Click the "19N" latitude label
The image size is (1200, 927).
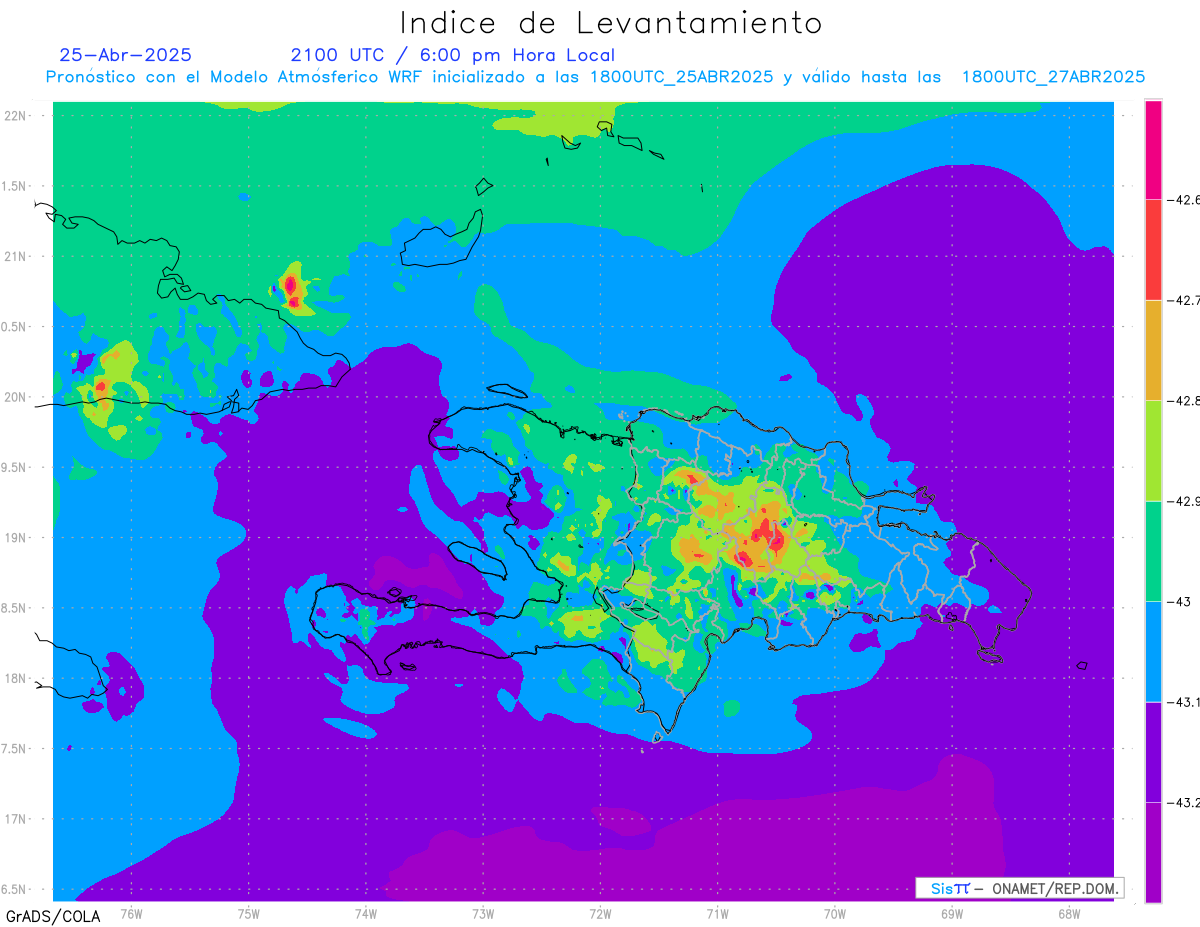[x=16, y=538]
